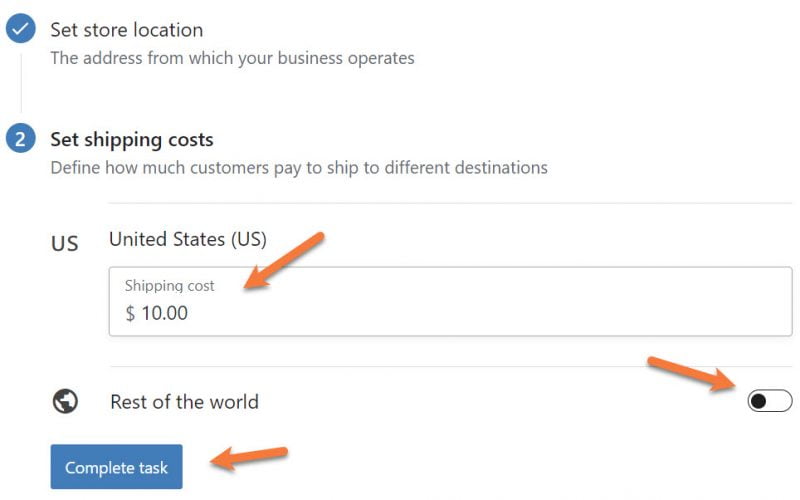Open the Set store location step

(x=126, y=30)
